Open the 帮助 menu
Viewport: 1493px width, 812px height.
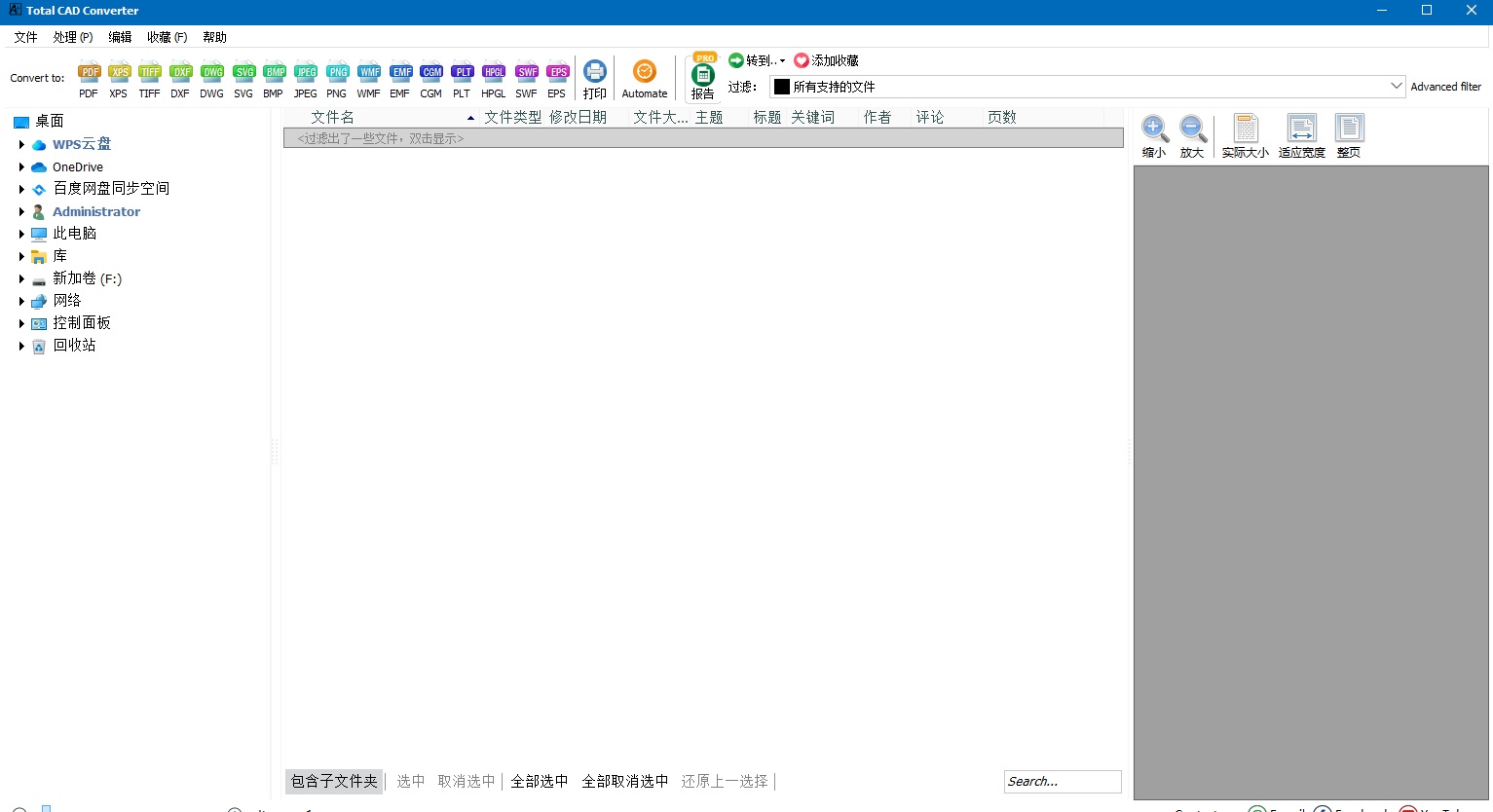click(x=214, y=37)
